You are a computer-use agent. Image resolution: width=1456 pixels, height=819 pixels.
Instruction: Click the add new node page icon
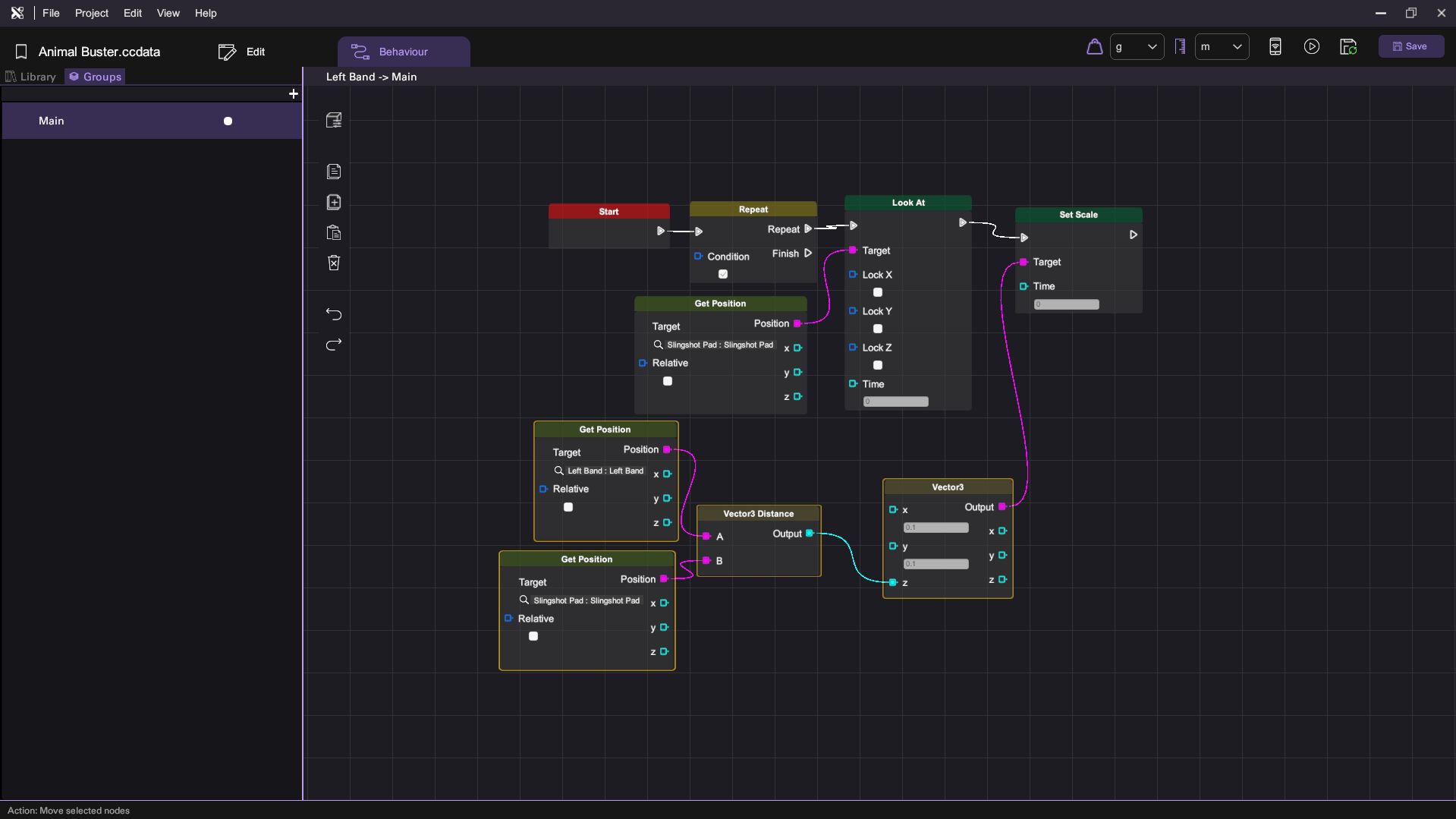pyautogui.click(x=334, y=202)
